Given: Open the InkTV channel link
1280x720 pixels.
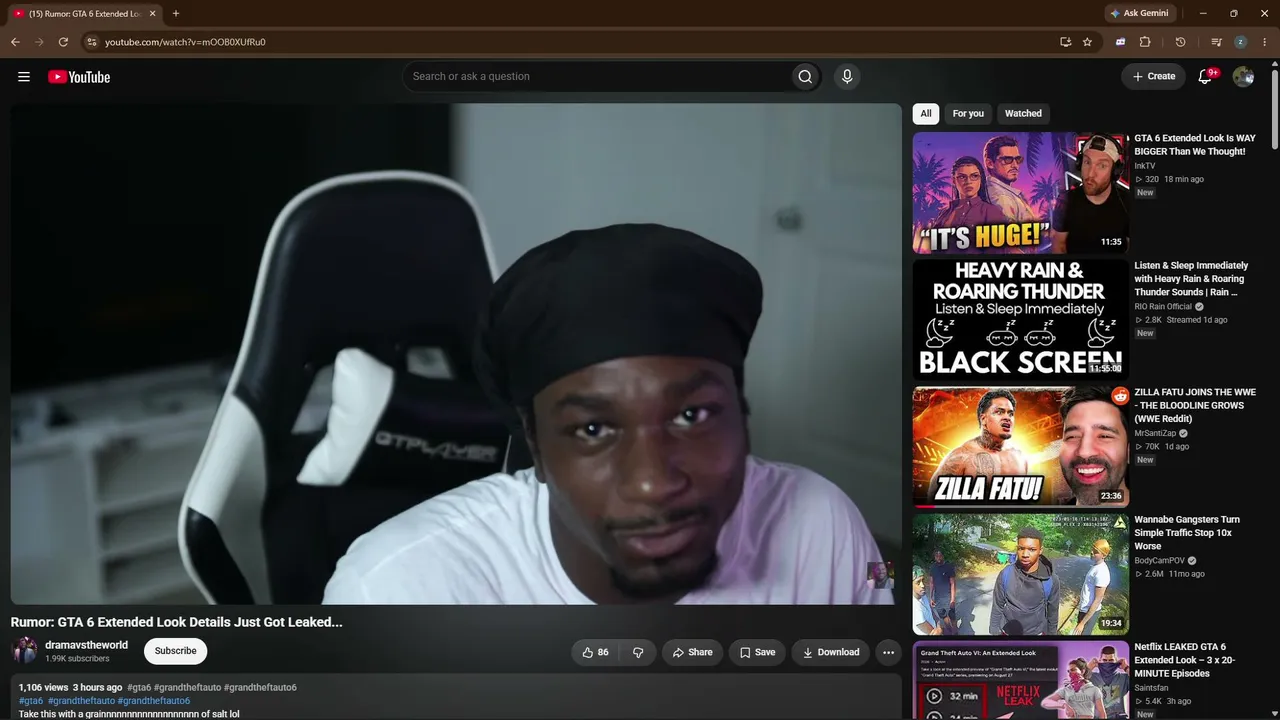Looking at the screenshot, I should pyautogui.click(x=1144, y=166).
